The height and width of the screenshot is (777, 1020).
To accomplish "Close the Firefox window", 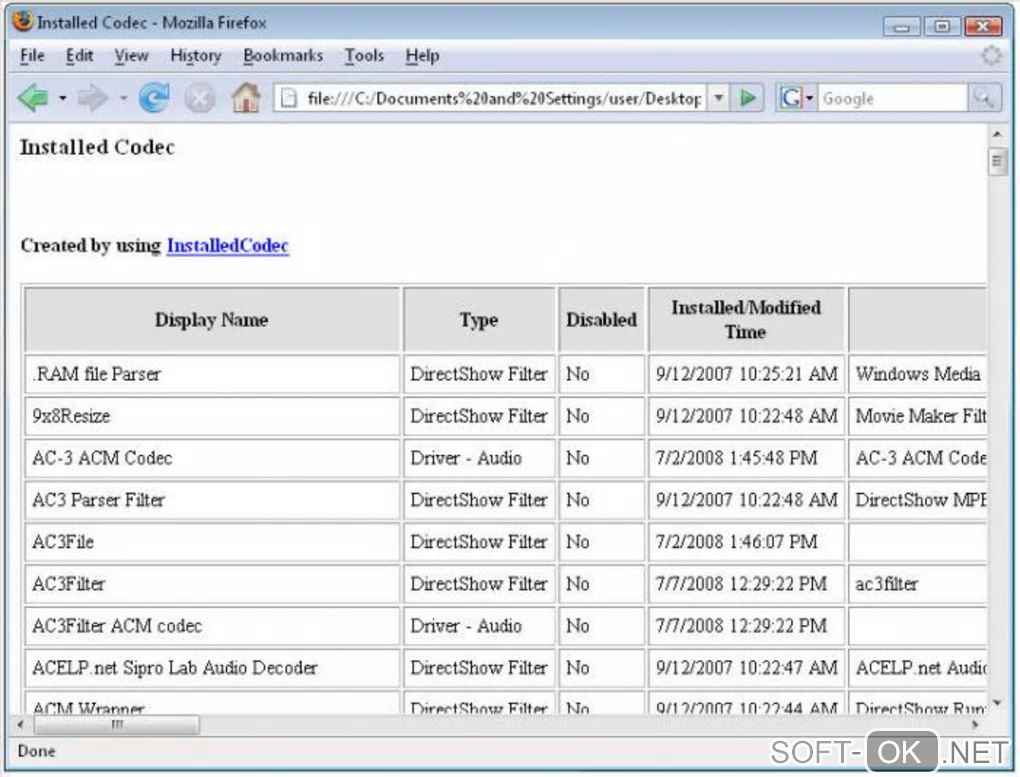I will click(x=983, y=27).
